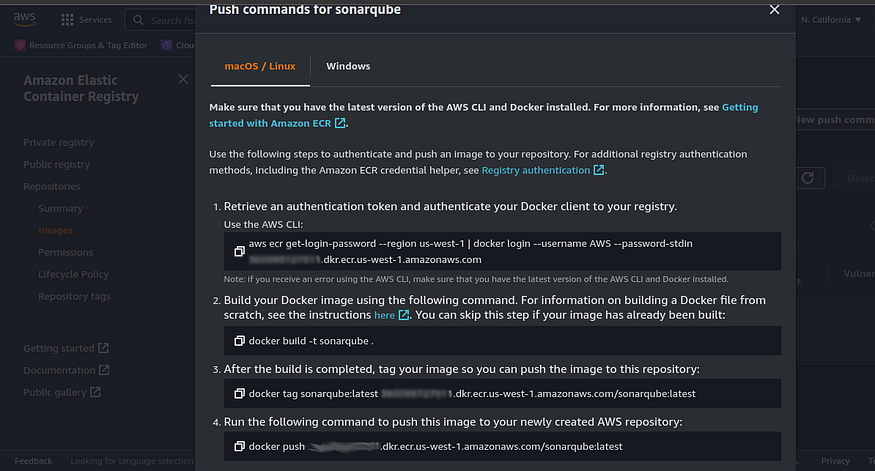
Task: Follow the Registry authentication link
Action: 542,170
